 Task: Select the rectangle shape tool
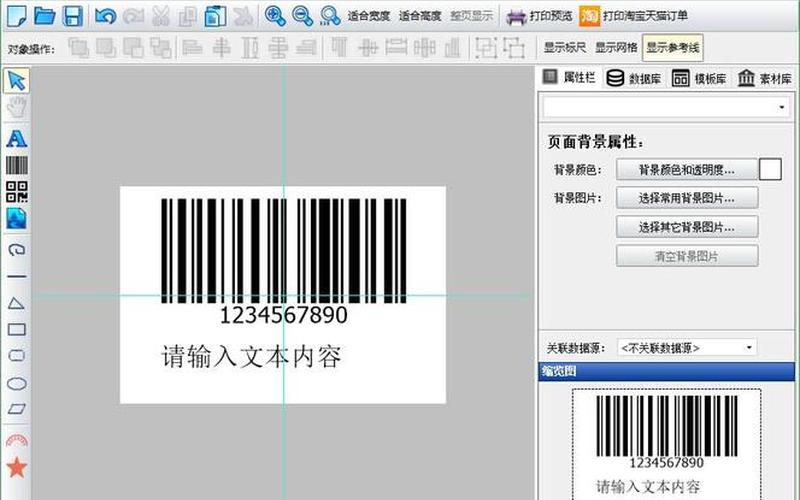coord(16,330)
